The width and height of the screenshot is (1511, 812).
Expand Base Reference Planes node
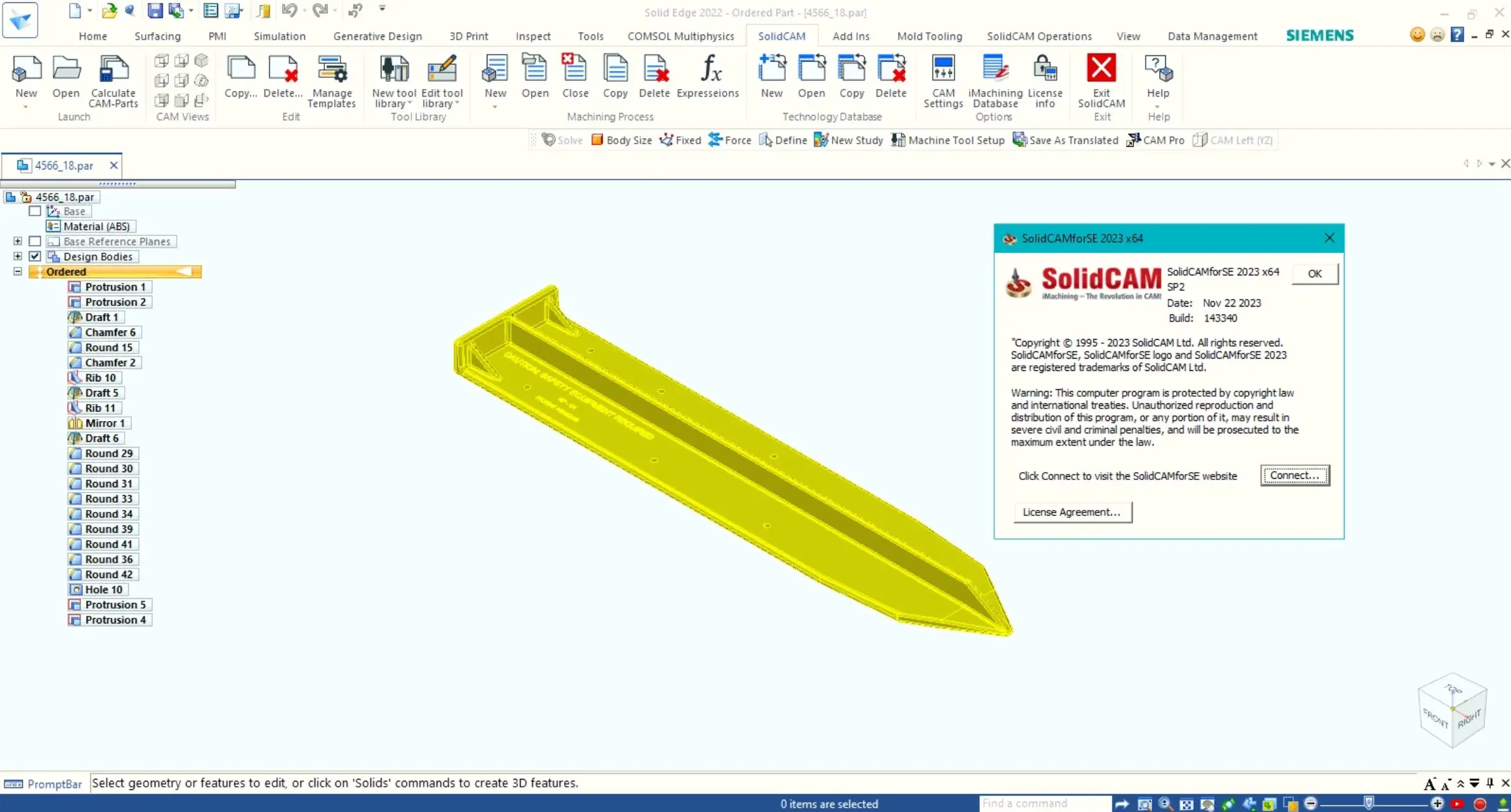18,241
